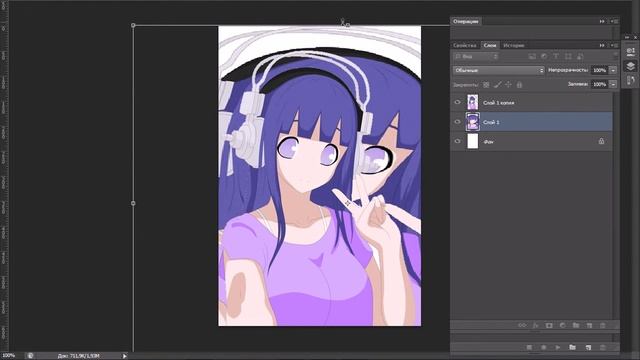Toggle lock all padlock icon
The image size is (640, 360).
519,85
